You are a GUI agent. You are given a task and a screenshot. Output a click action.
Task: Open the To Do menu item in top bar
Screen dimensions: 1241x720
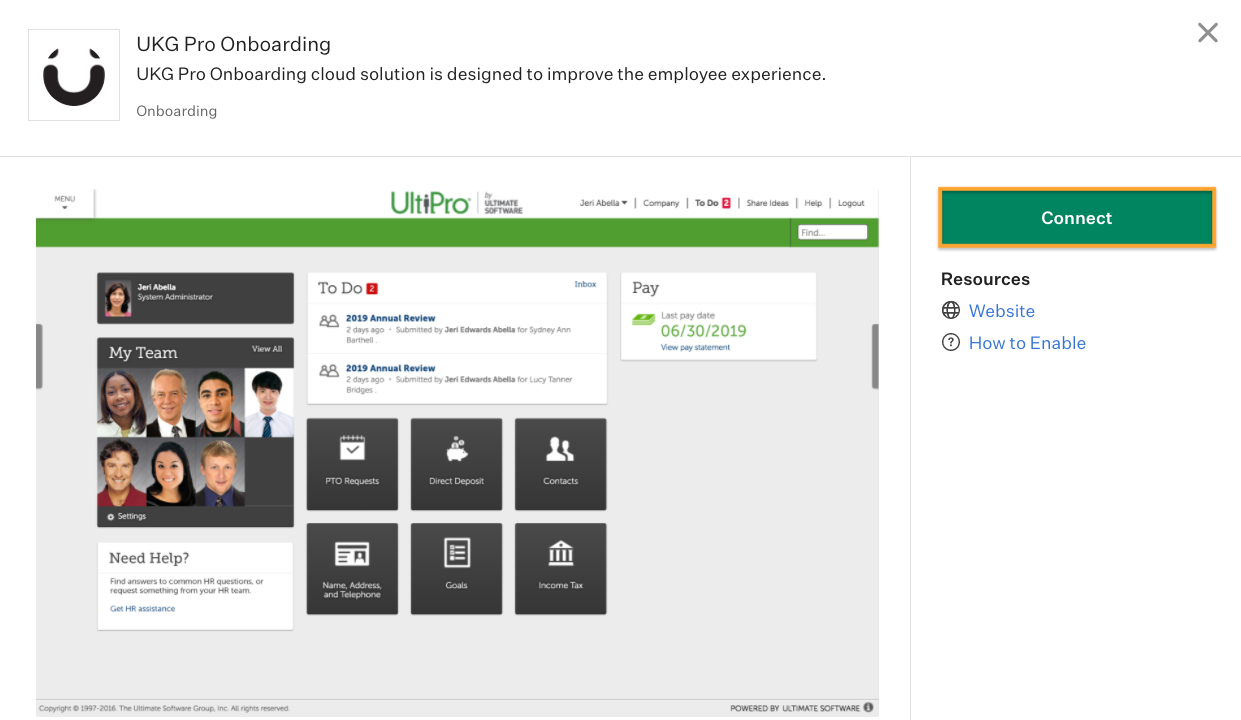712,203
